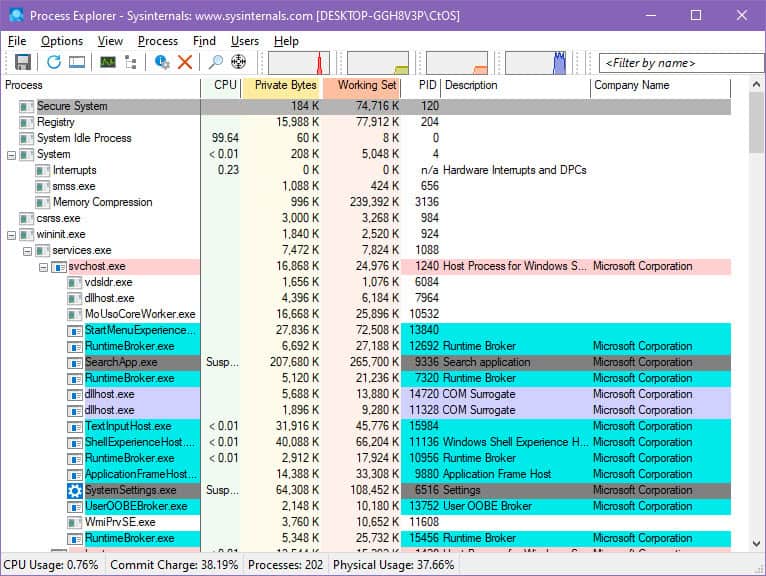
Task: Click the Process Explorer title bar icon
Action: click(x=16, y=15)
